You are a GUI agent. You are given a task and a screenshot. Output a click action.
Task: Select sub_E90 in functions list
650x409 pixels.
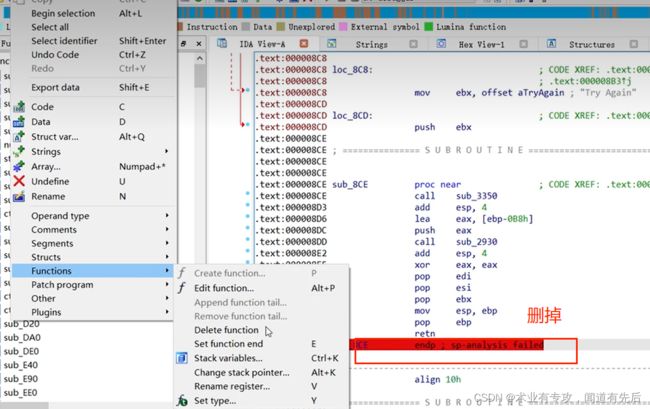20,378
